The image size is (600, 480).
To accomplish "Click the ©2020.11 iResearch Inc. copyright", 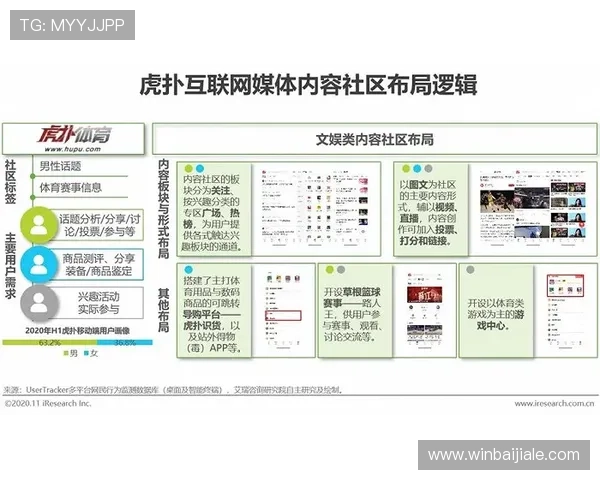I will [x=48, y=403].
